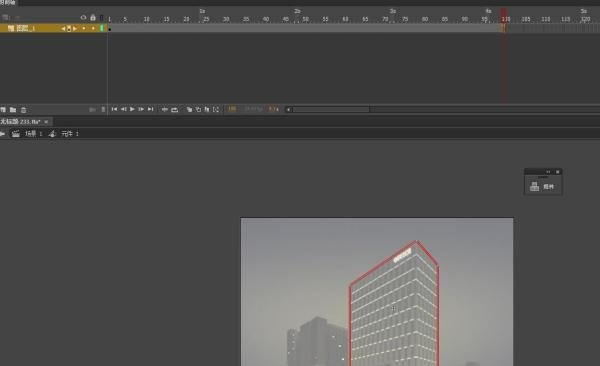Close the 无标题 233.fla document tab
The image size is (600, 366).
pyautogui.click(x=46, y=122)
